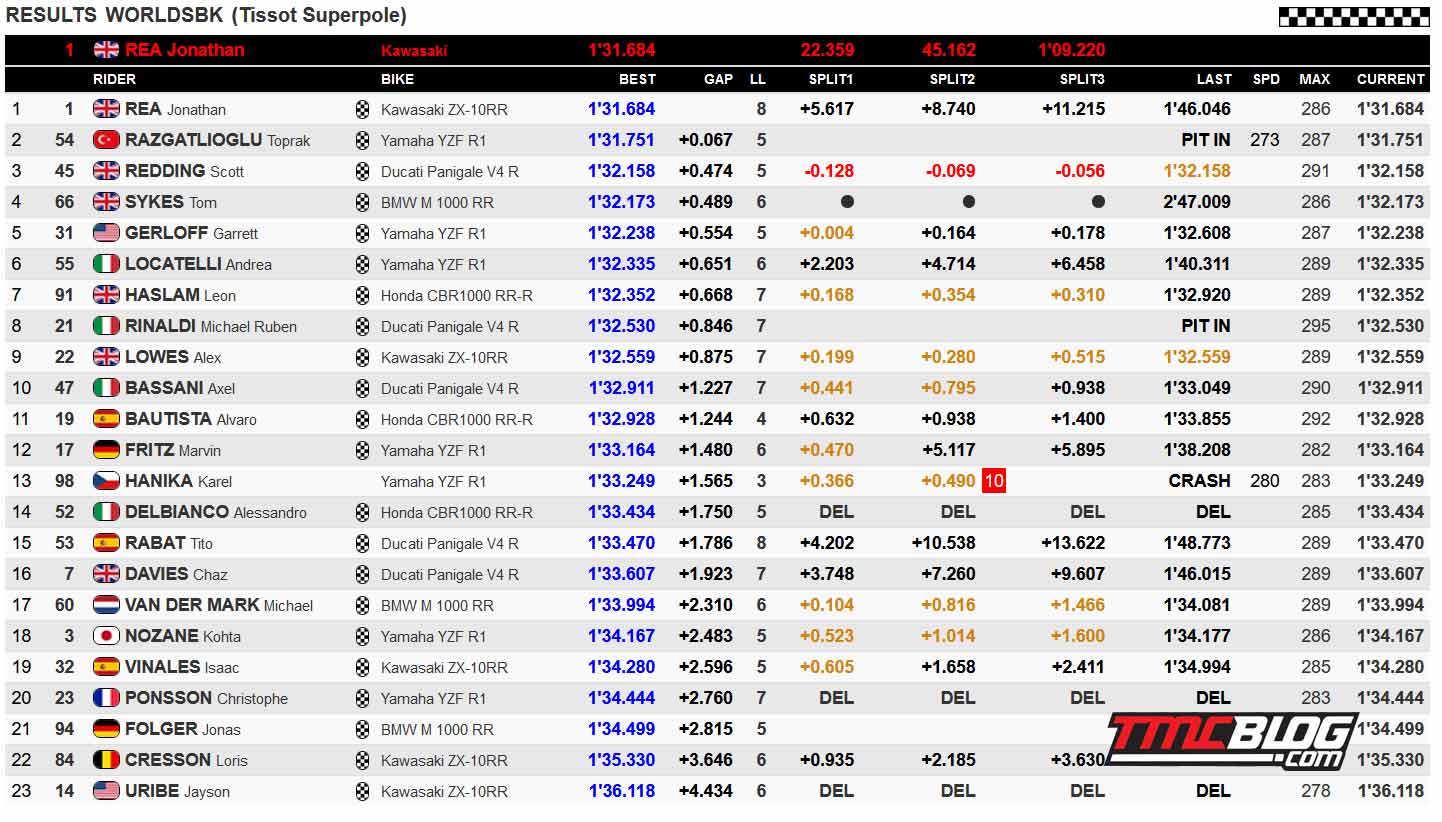
Task: Click the US flag next to GERLOFF Garrett
Action: pyautogui.click(x=106, y=233)
